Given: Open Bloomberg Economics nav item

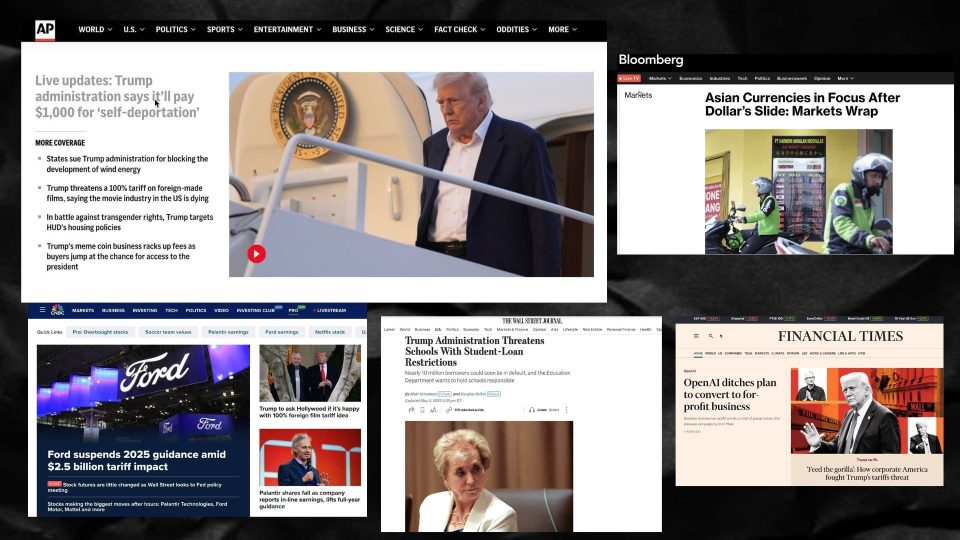Looking at the screenshot, I should tap(691, 78).
